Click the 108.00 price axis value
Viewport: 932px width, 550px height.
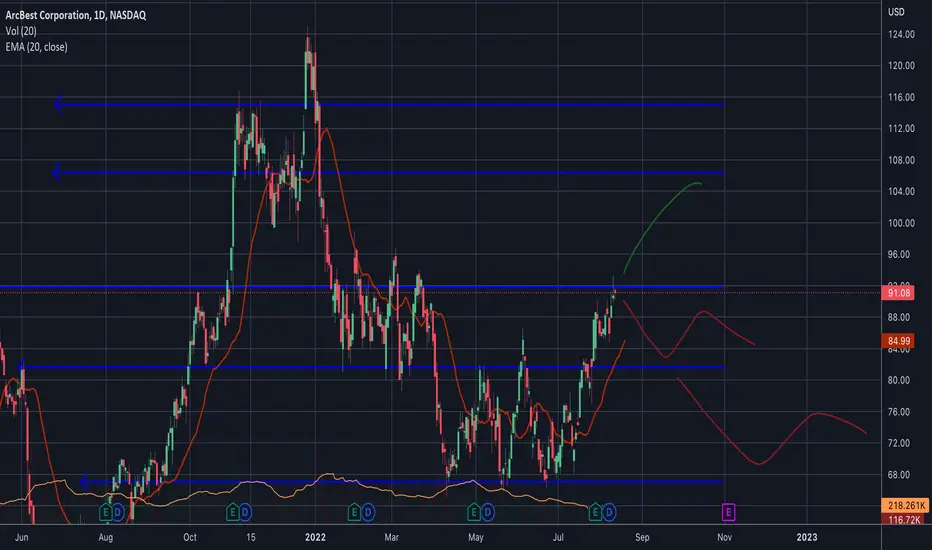901,160
